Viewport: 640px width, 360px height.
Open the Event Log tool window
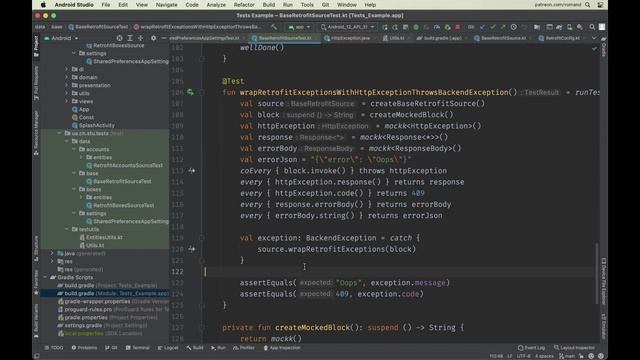531,348
